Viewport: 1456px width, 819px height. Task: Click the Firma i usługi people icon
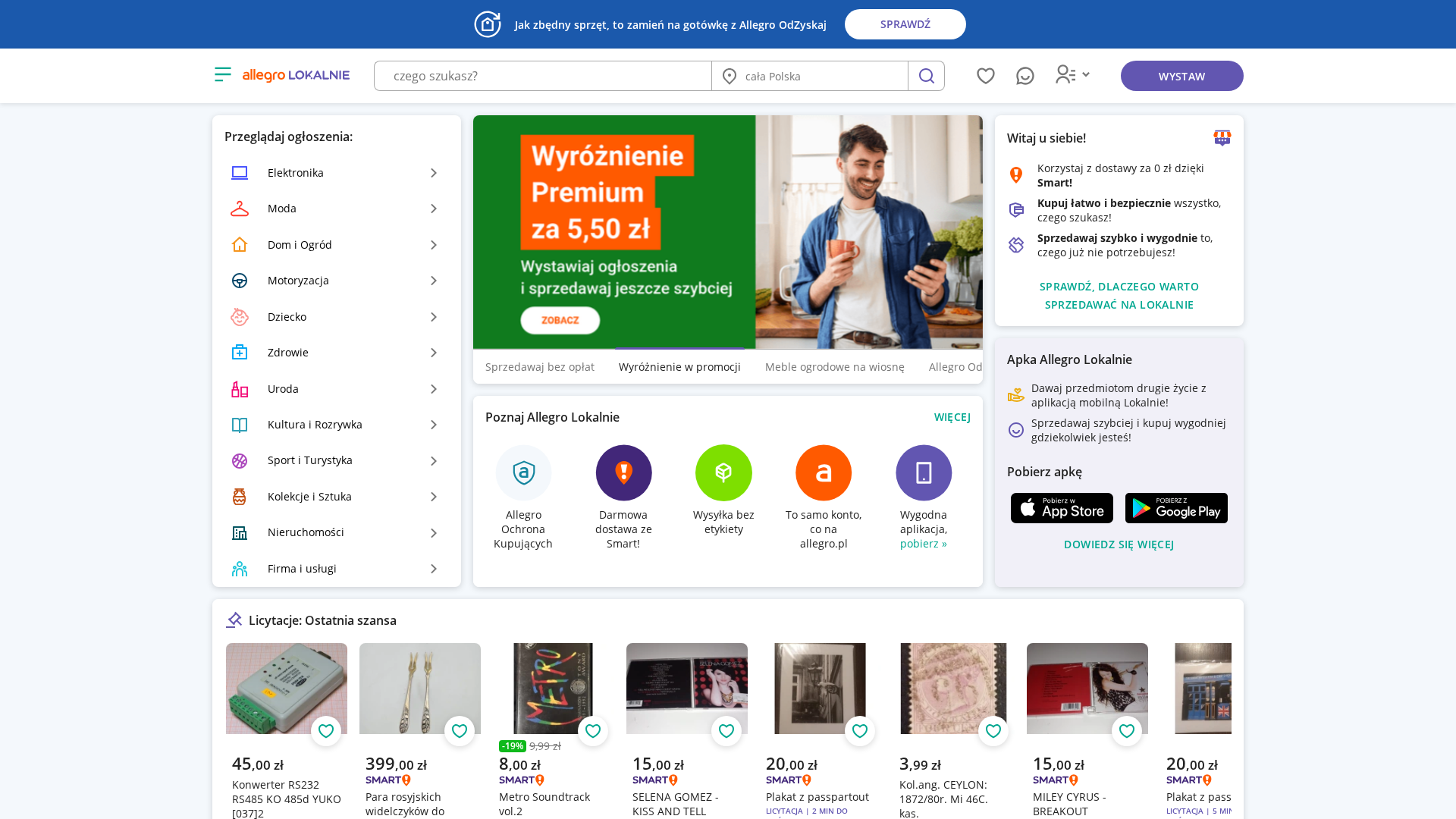tap(240, 569)
